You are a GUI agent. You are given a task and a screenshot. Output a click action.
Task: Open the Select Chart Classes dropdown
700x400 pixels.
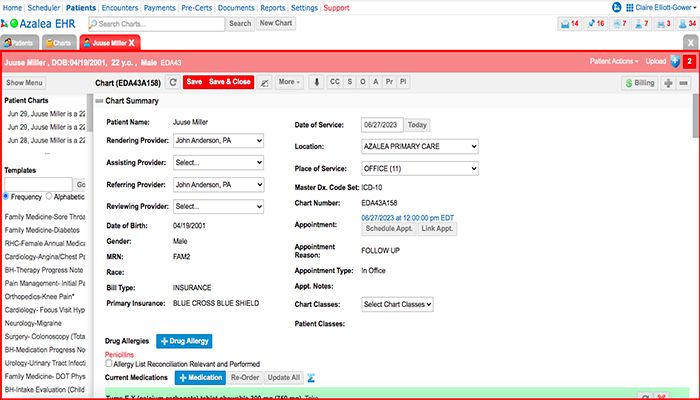(397, 303)
